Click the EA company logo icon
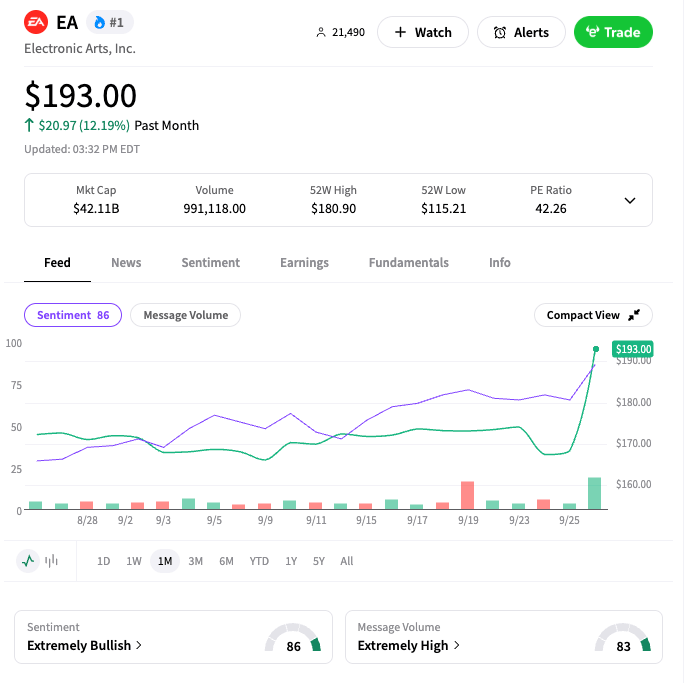The height and width of the screenshot is (683, 684). tap(36, 22)
